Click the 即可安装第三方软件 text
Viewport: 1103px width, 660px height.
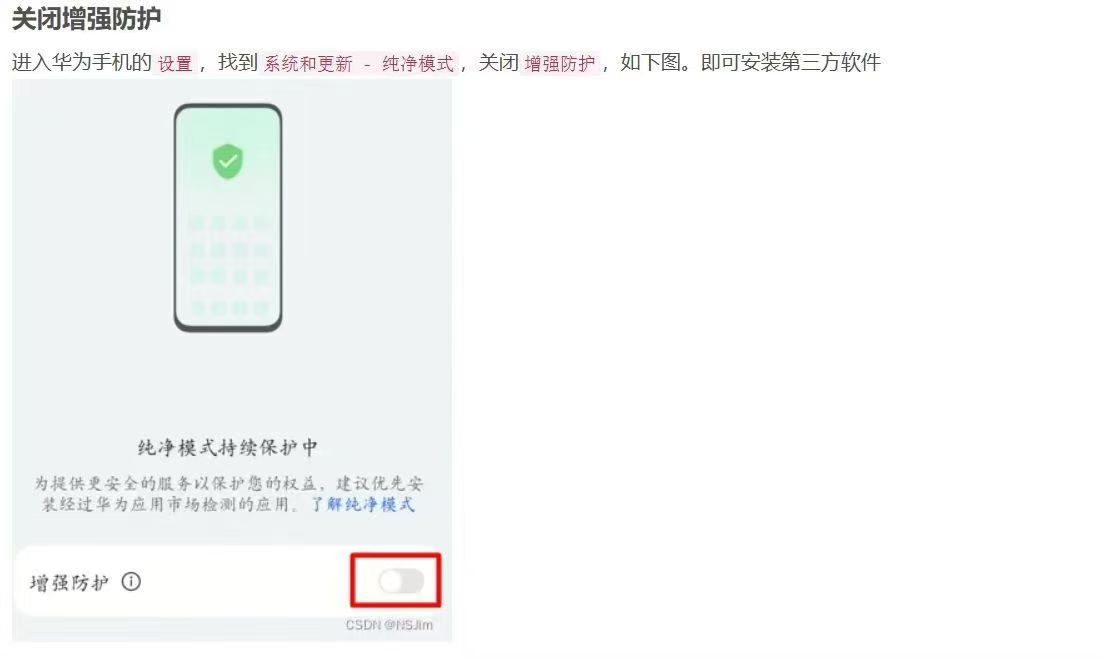tap(791, 63)
